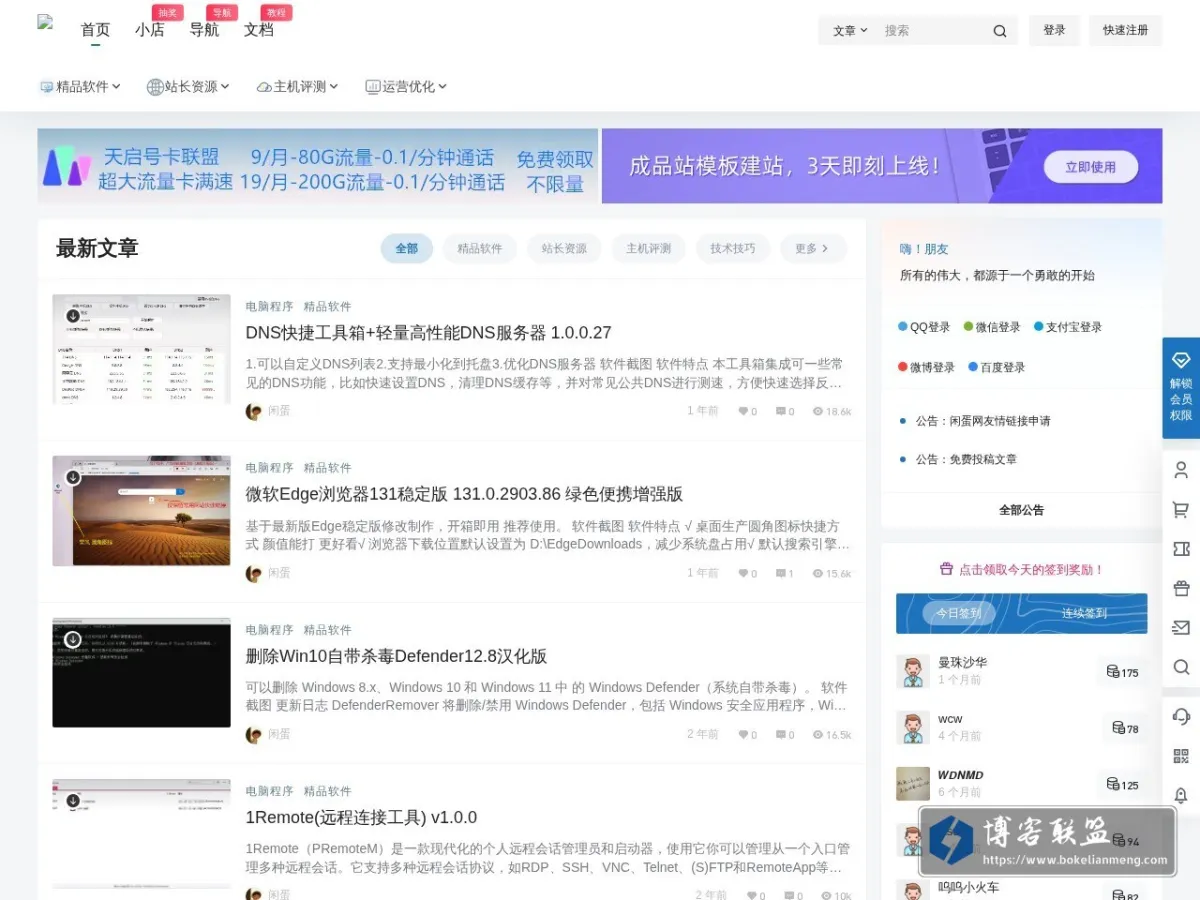Image resolution: width=1200 pixels, height=900 pixels.
Task: Click author avatar on DNS快捷工具箱 post
Action: pos(254,411)
